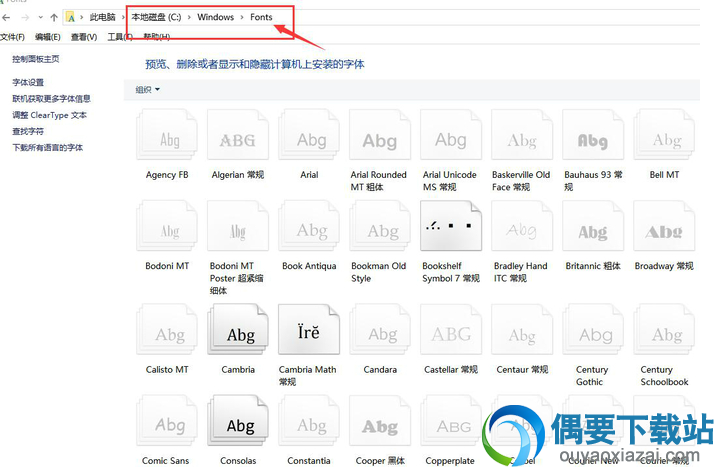Select Cambria Math 常规 font icon

pos(309,329)
